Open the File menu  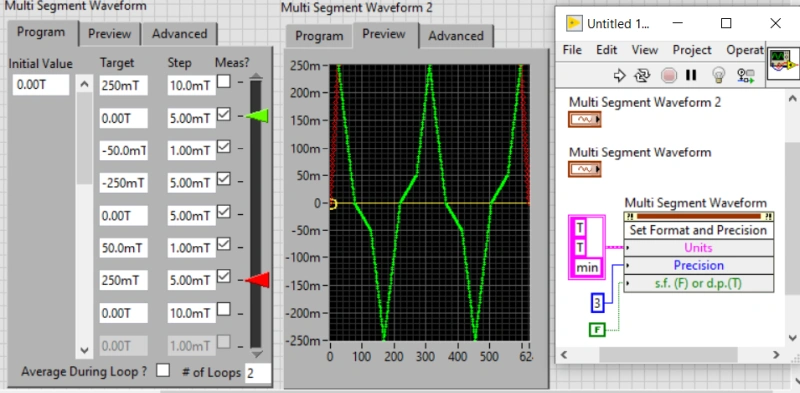[x=572, y=50]
